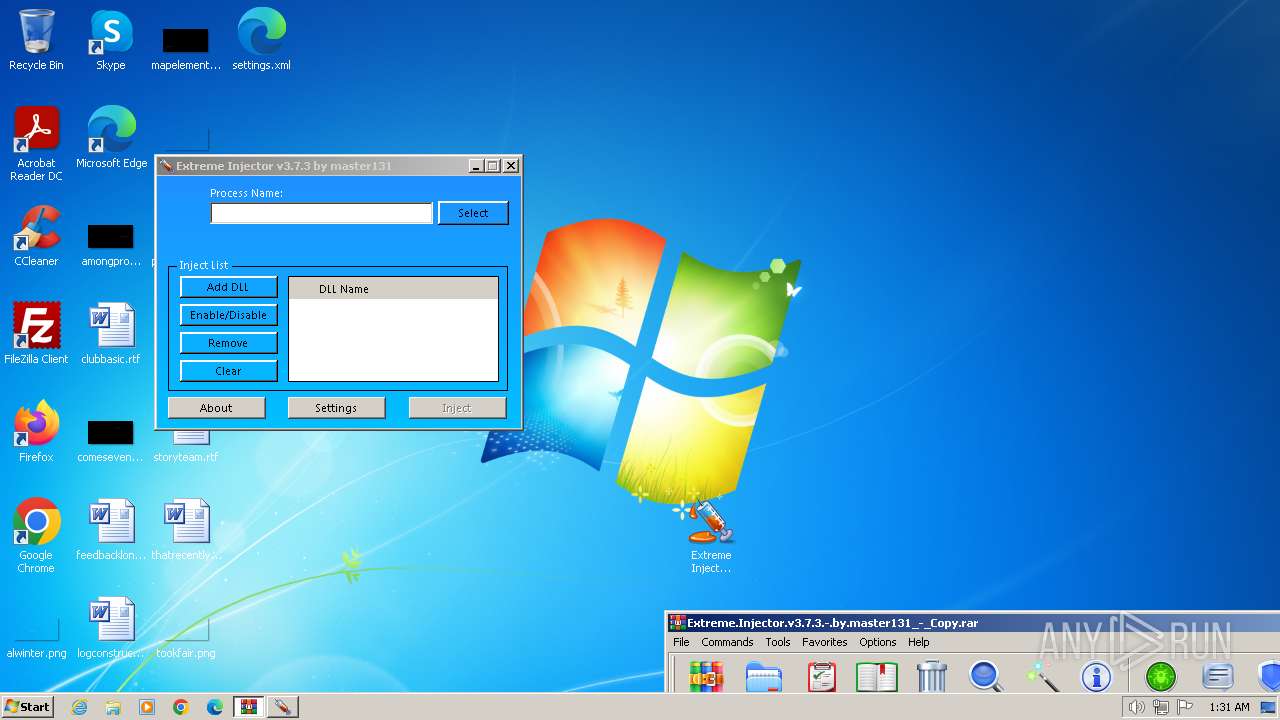Open WinRAR Help menu
Screen dimensions: 1280x720
919,642
